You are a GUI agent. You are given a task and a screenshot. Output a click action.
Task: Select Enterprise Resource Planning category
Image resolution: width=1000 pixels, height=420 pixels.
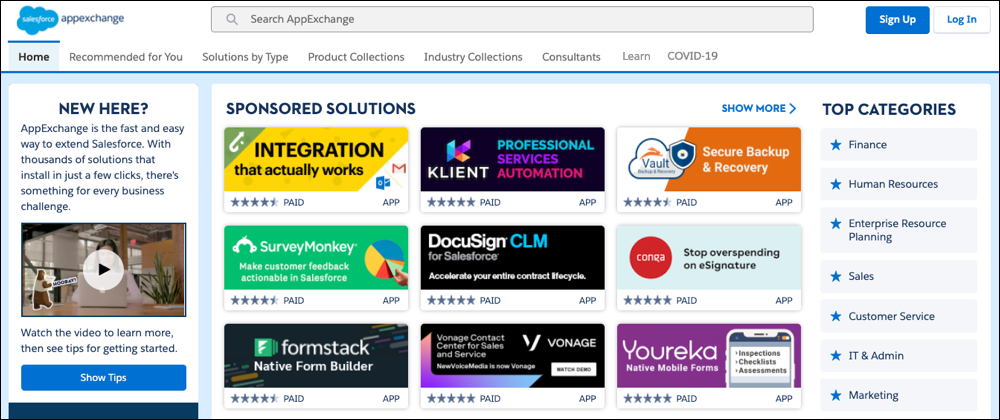coord(899,230)
